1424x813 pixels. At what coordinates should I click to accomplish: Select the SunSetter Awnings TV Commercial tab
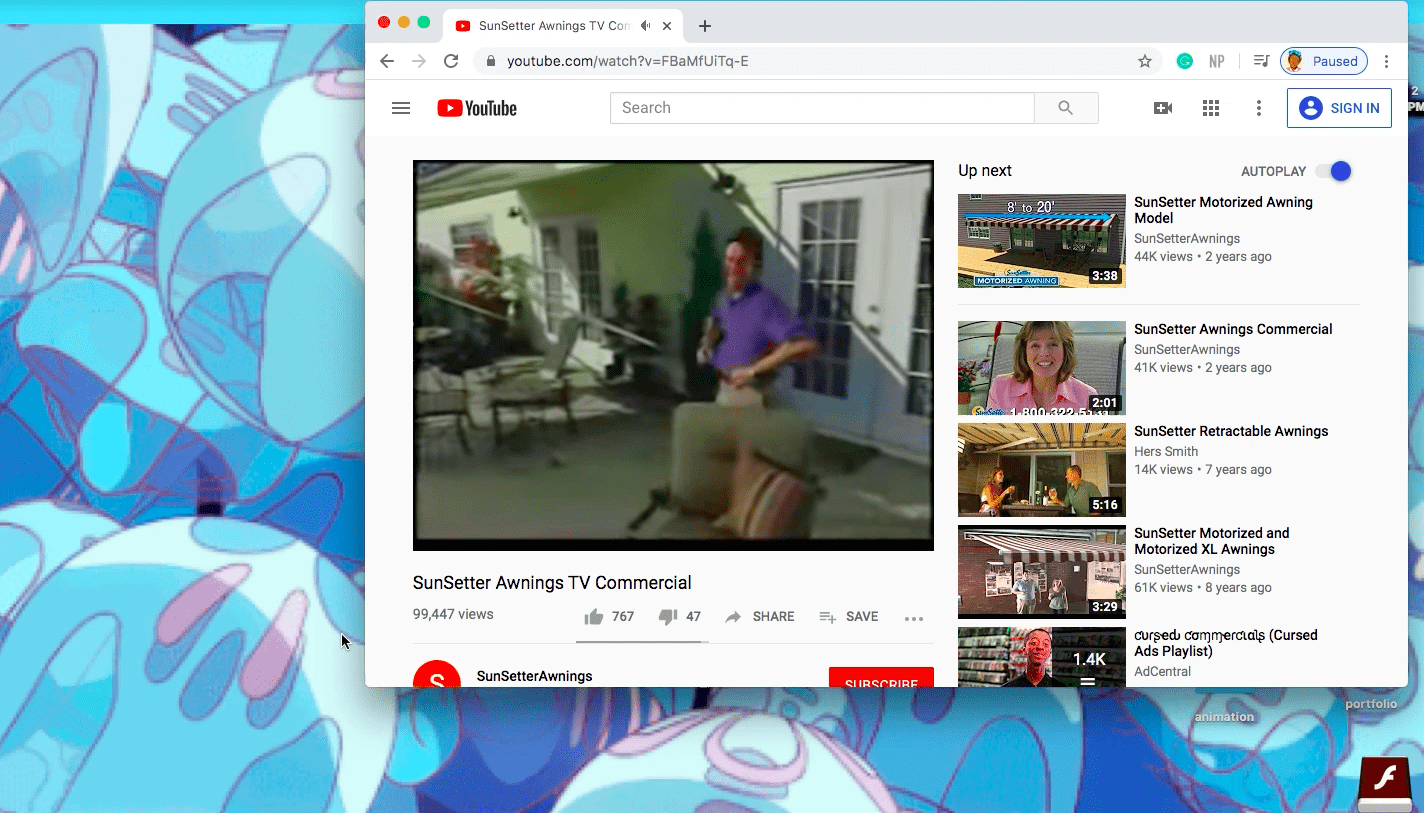click(564, 26)
